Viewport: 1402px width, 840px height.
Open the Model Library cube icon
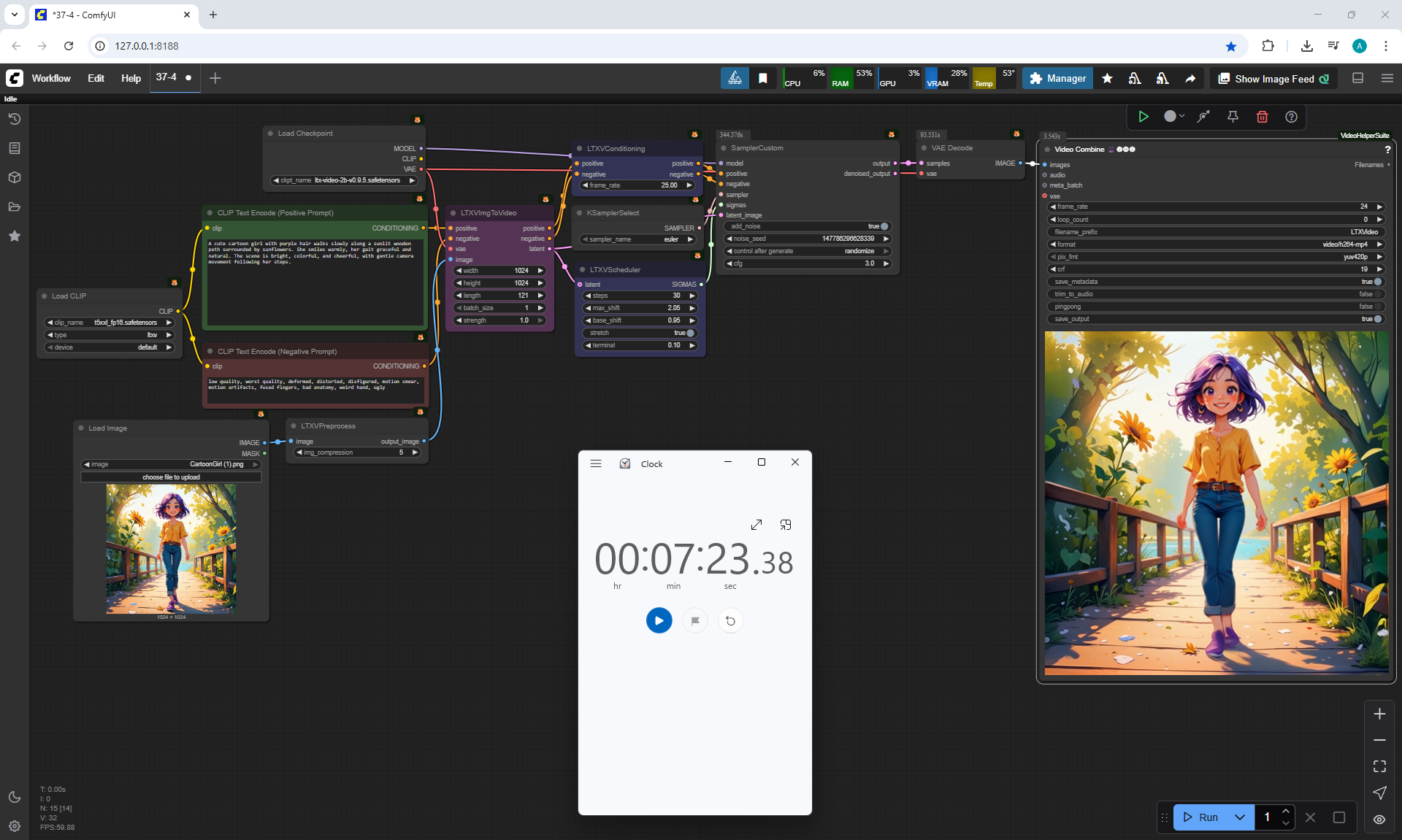point(15,177)
